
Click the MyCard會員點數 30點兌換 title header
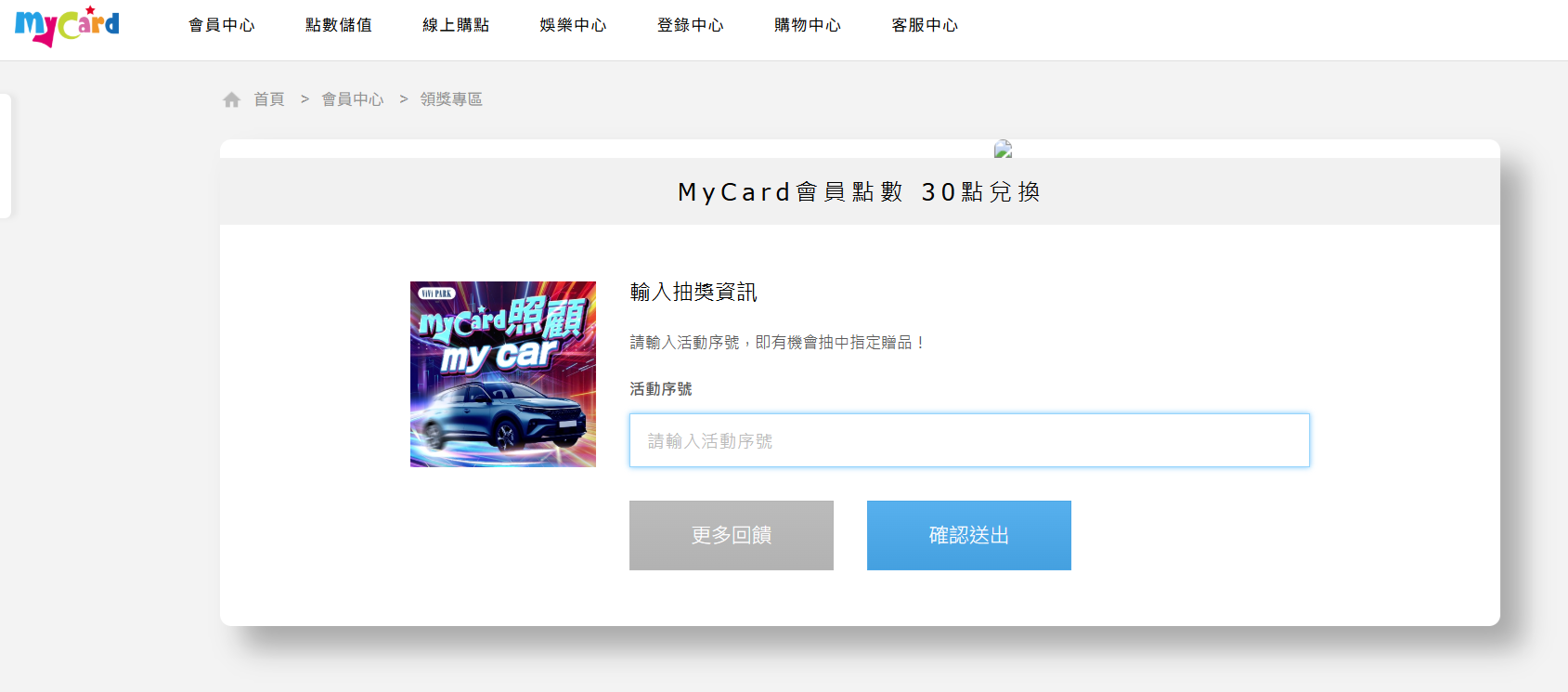[x=860, y=192]
